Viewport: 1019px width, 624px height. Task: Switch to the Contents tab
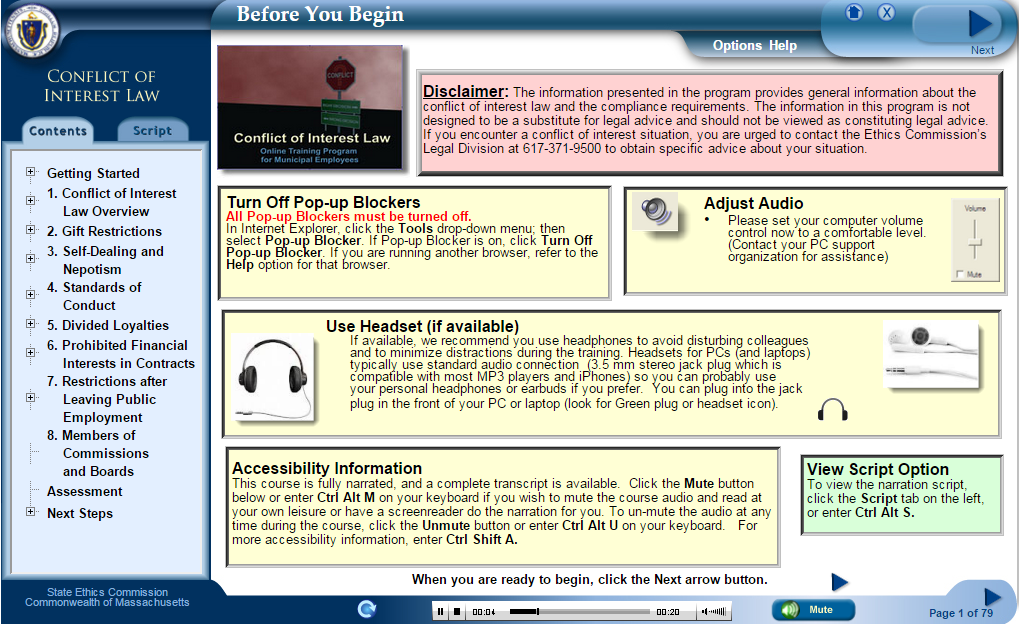click(x=58, y=131)
